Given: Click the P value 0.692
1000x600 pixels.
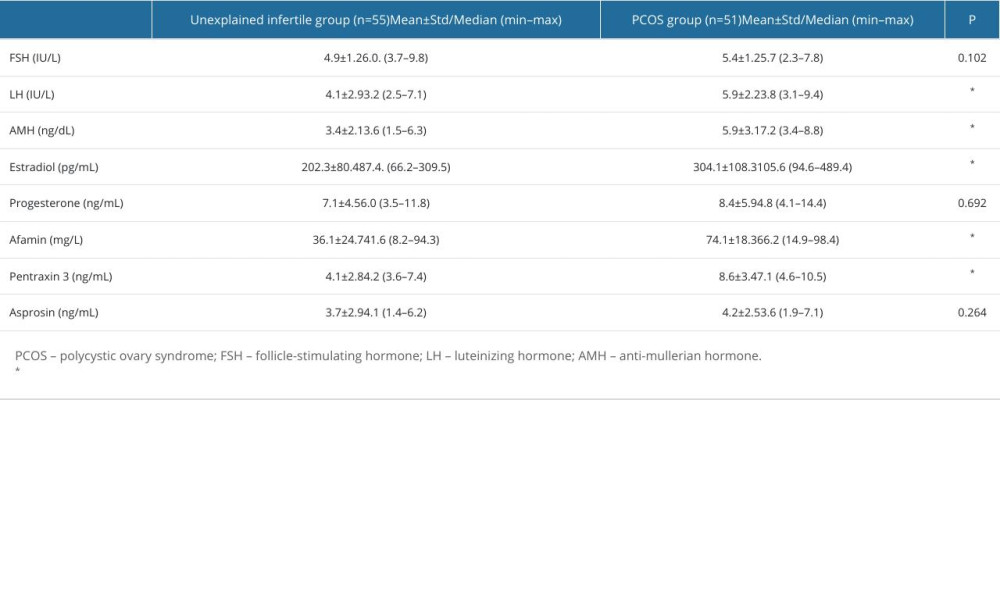Looking at the screenshot, I should click(x=972, y=203).
